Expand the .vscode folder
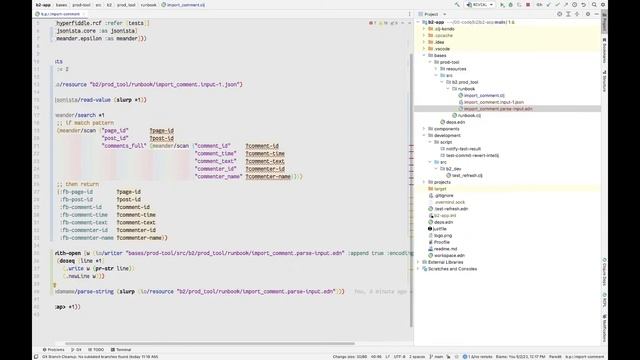640x360 pixels. click(424, 49)
